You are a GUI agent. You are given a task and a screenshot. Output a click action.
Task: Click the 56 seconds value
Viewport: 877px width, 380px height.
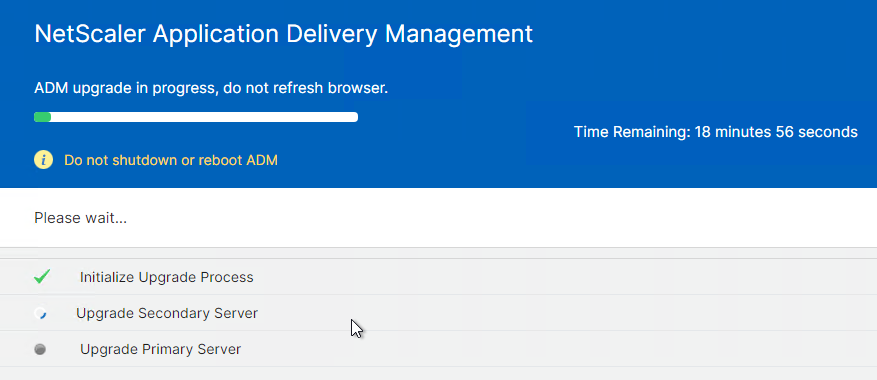[817, 132]
